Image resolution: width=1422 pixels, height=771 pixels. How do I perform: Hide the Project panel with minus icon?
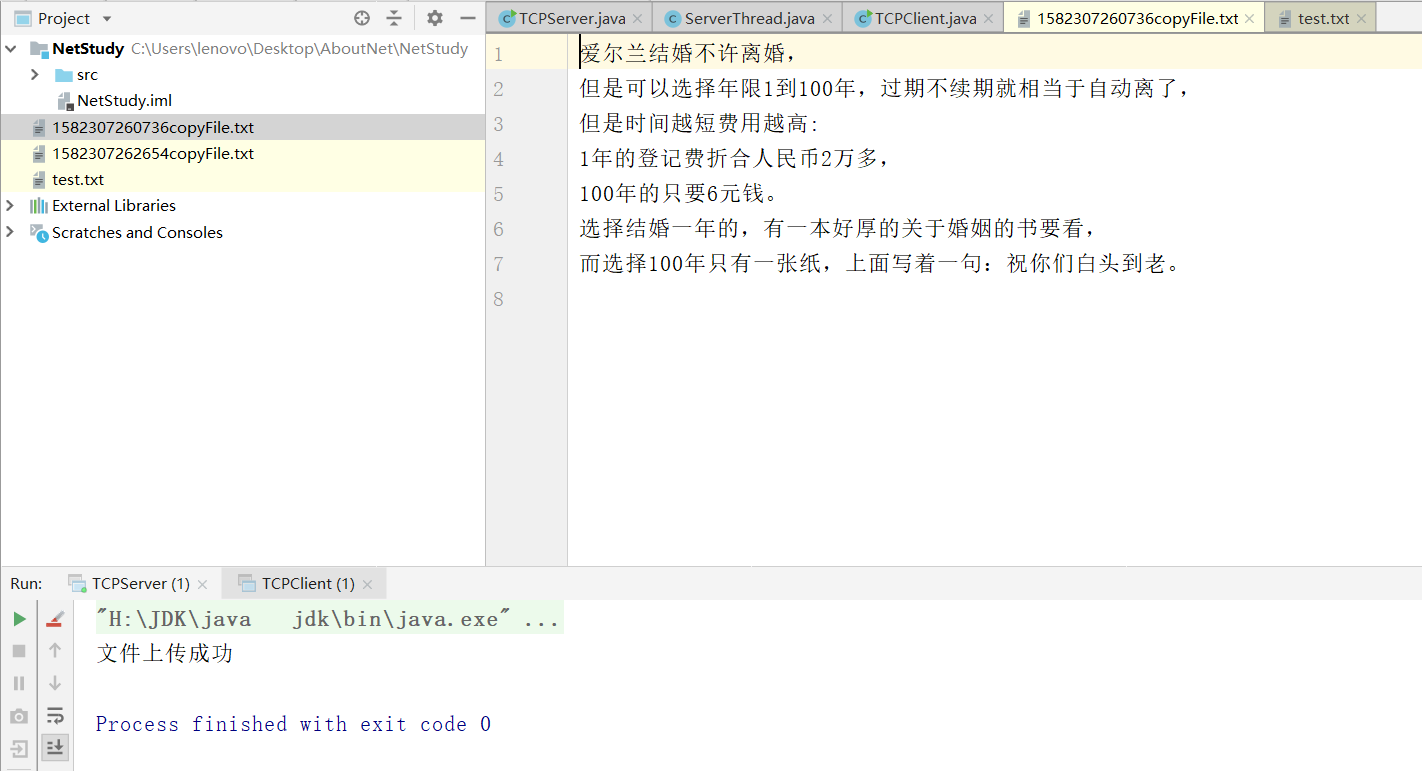coord(467,18)
